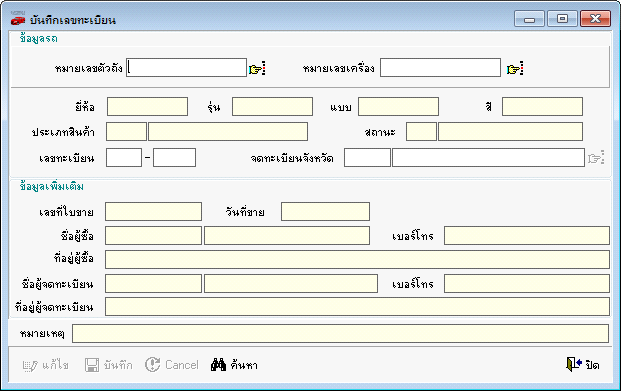621x391 pixels.
Task: Click the วันที่ขาย sale date field
Action: tap(325, 212)
